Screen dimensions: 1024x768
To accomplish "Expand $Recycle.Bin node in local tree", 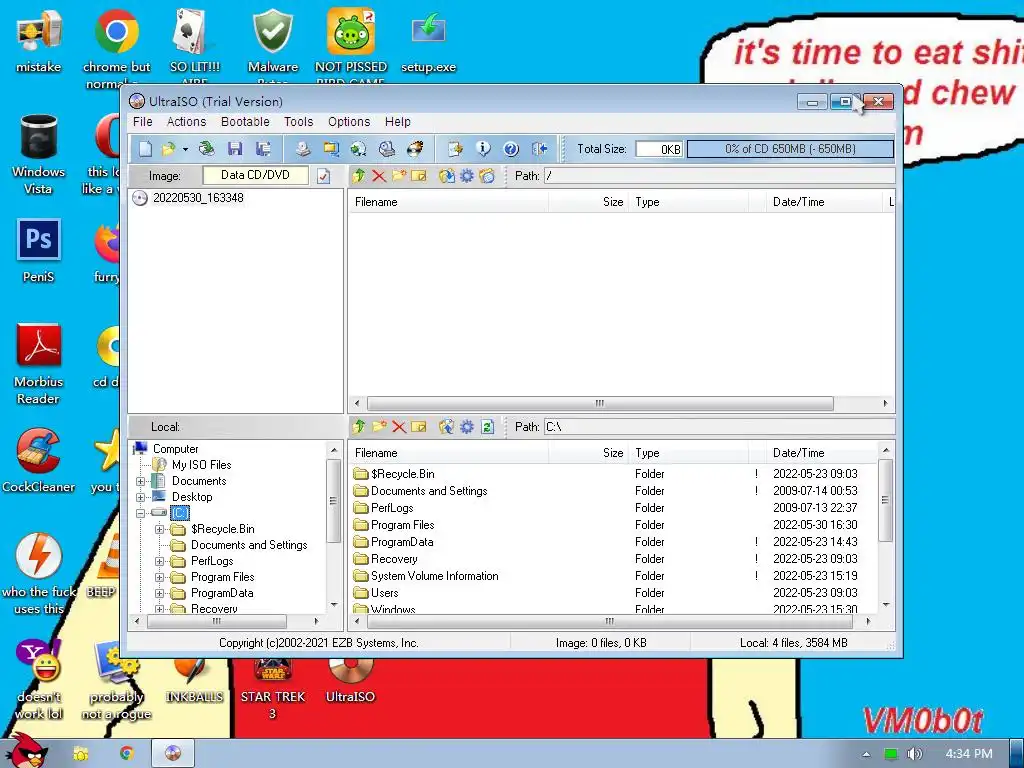I will point(159,529).
